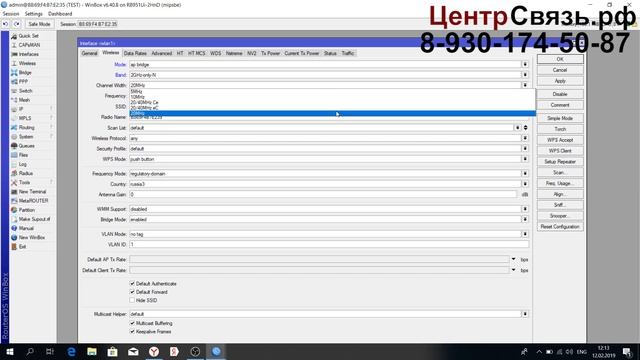Click Exit in the sidebar
Viewport: 640px width, 360px height.
click(x=22, y=247)
